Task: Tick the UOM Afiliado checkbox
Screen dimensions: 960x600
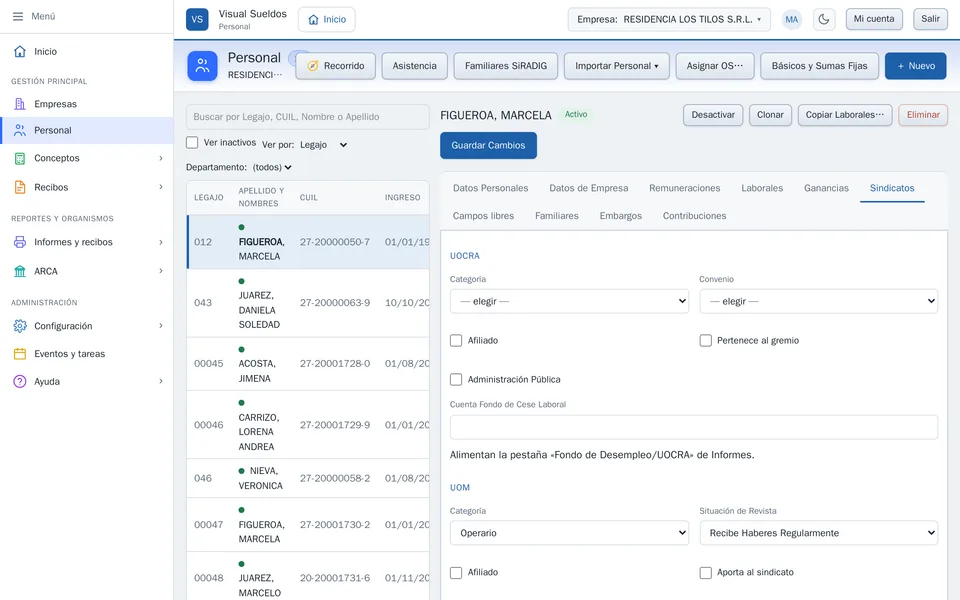Action: click(x=456, y=572)
